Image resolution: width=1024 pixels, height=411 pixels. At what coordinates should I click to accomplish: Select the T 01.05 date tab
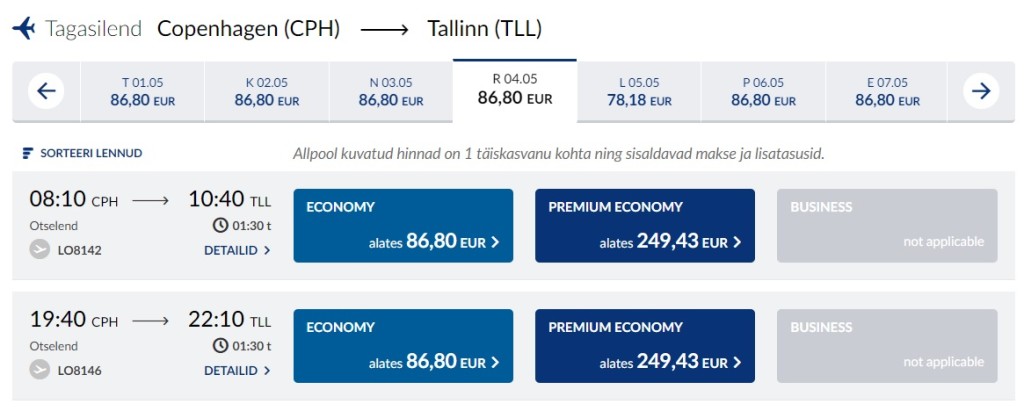(142, 91)
